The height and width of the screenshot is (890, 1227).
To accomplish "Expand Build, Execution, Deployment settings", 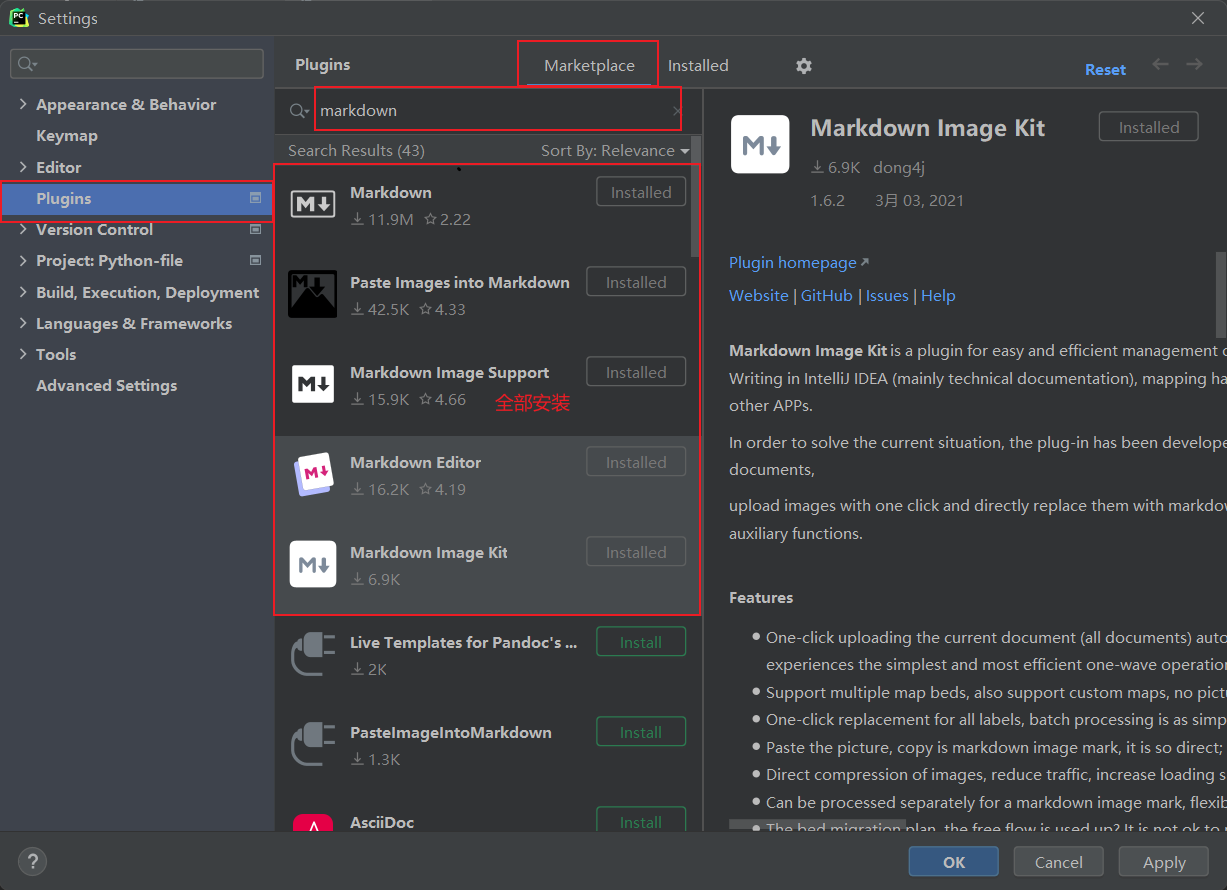I will pos(23,293).
